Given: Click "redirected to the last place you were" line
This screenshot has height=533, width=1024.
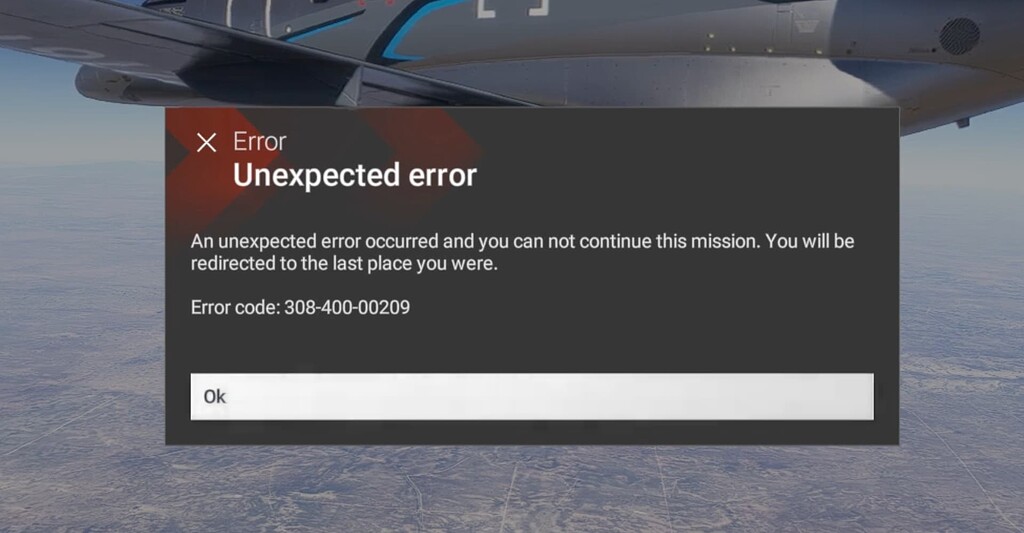Looking at the screenshot, I should pos(344,263).
